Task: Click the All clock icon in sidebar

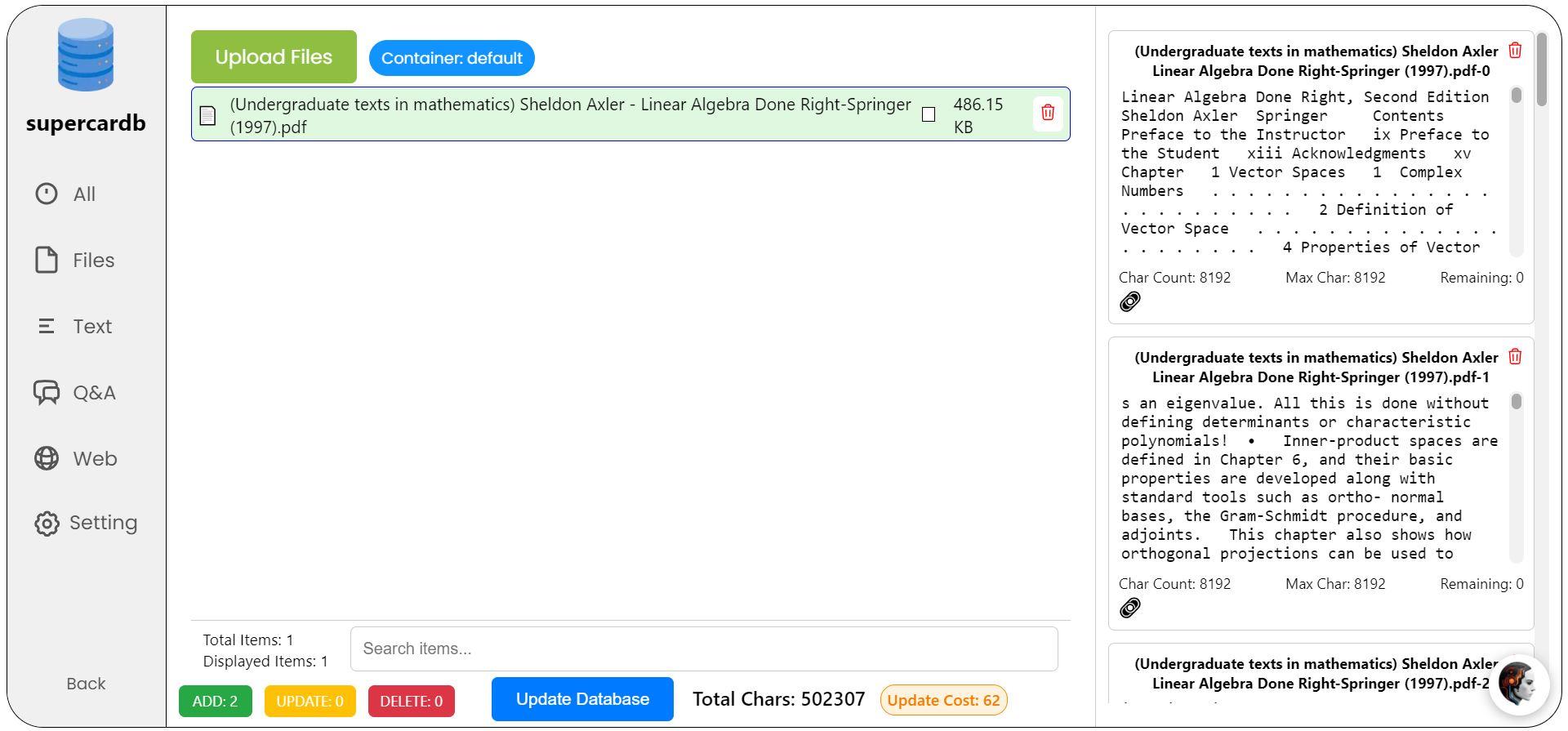Action: (47, 194)
